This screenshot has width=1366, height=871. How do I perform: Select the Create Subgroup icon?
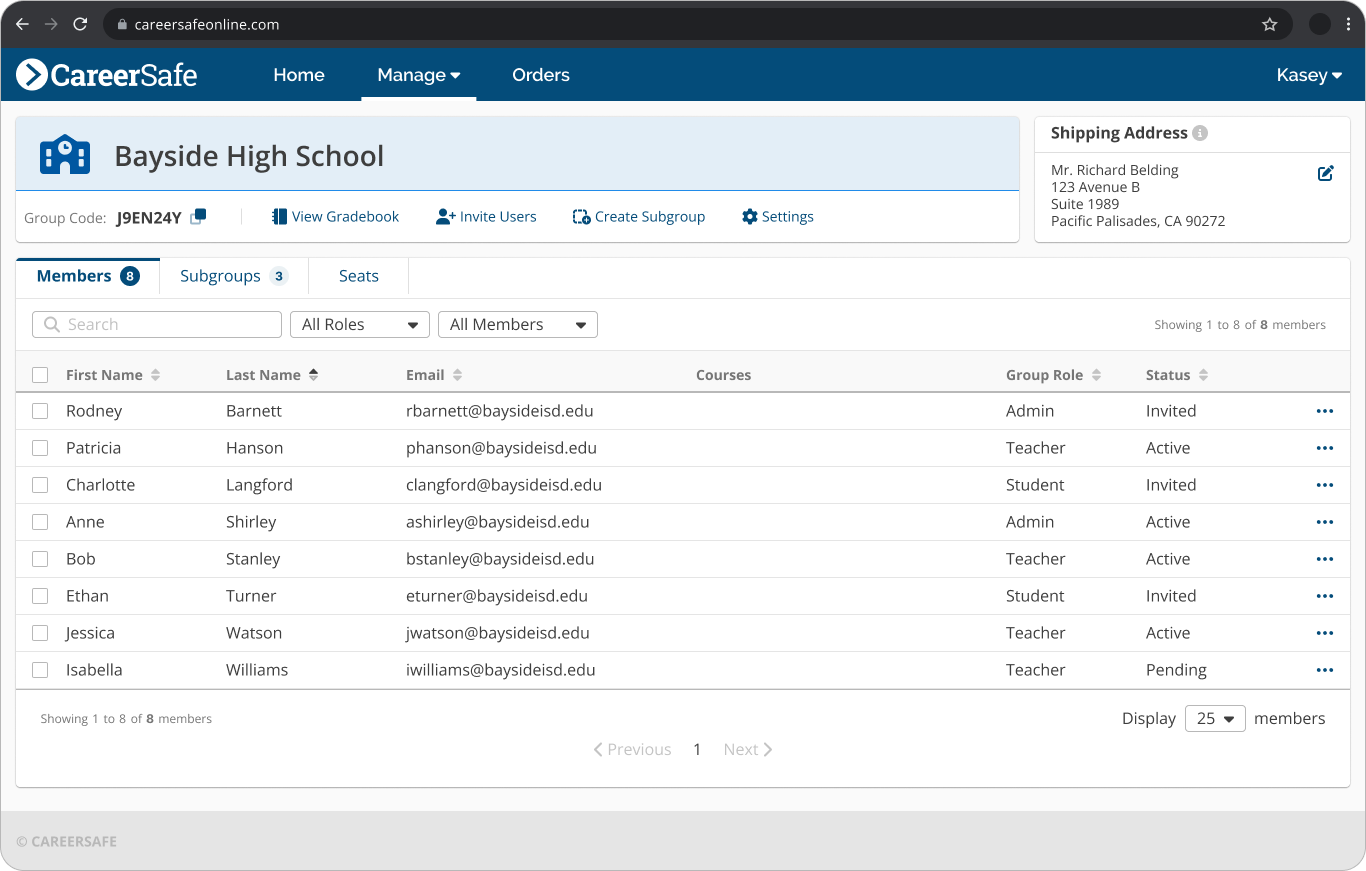[580, 216]
